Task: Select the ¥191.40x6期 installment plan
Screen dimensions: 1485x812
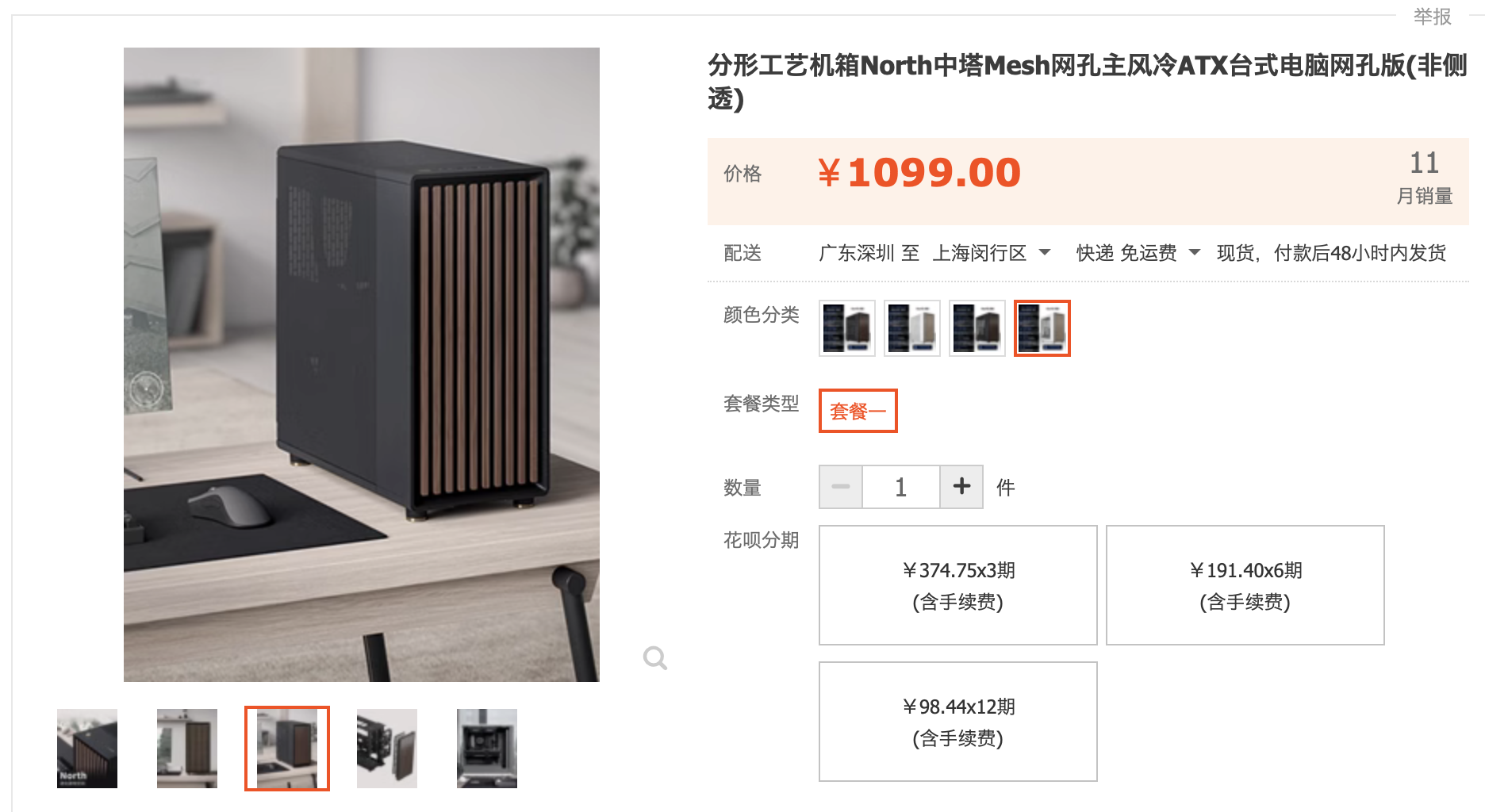Action: point(1245,585)
